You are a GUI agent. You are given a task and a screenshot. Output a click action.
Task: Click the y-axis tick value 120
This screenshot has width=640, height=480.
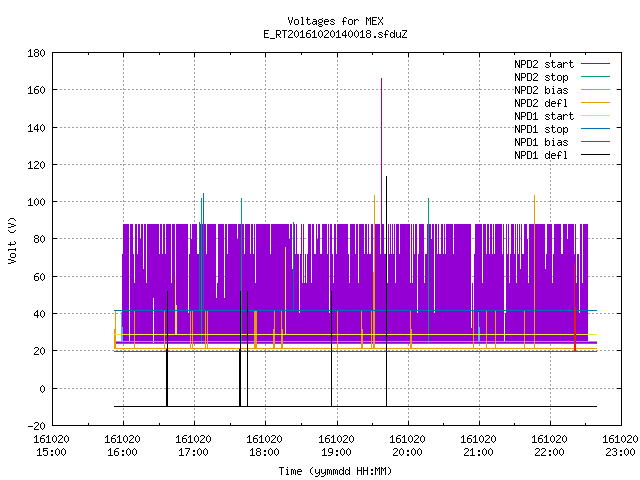(36, 165)
